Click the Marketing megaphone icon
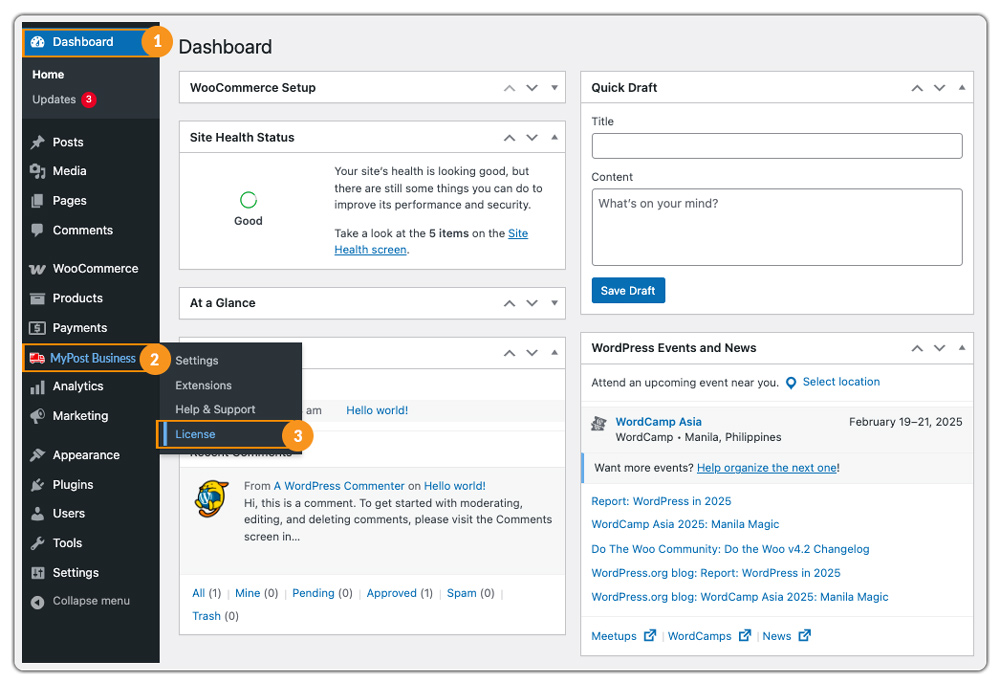This screenshot has width=1000, height=683. pyautogui.click(x=38, y=416)
